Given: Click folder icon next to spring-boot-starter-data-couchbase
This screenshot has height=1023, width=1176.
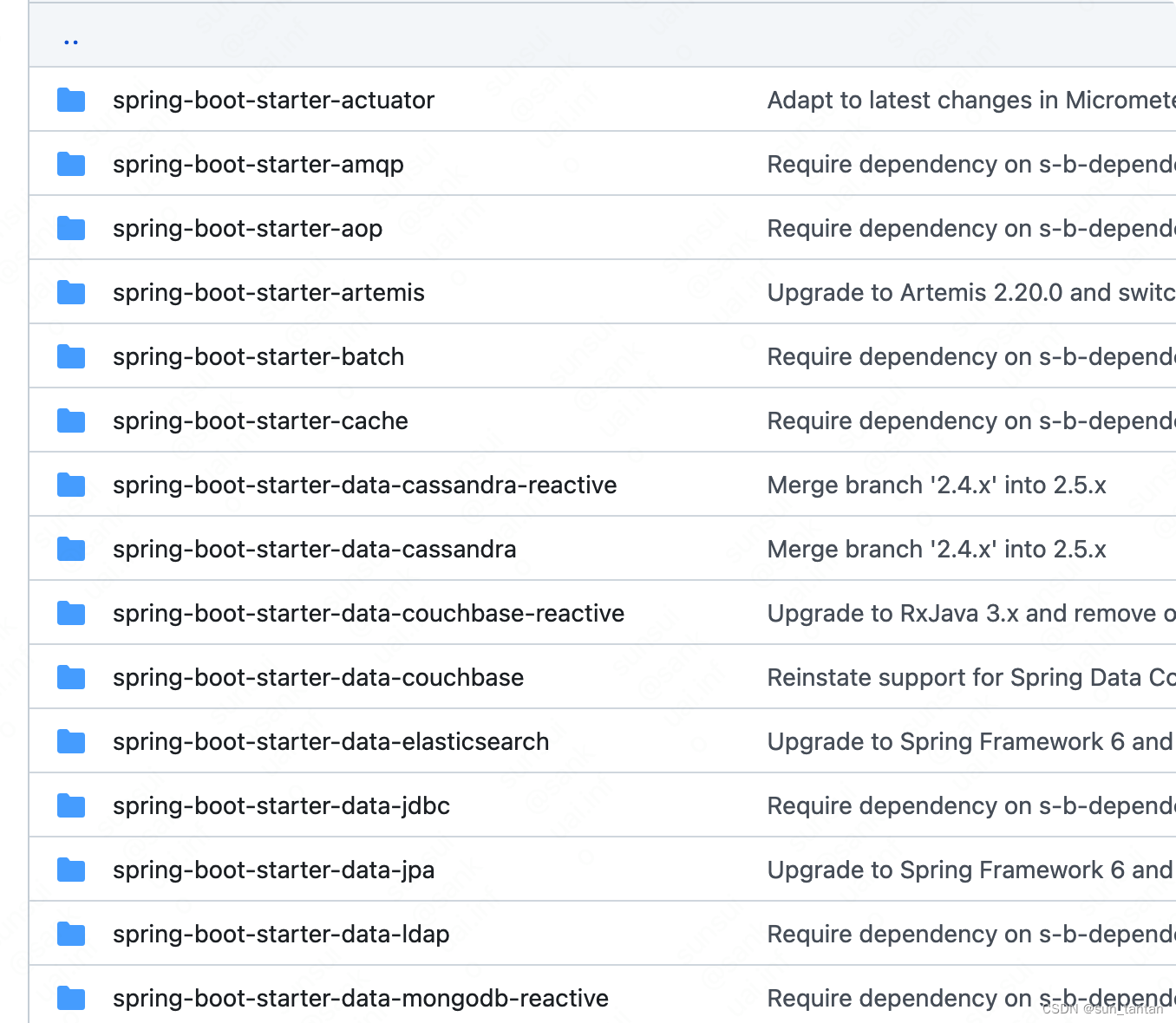Looking at the screenshot, I should [71, 678].
